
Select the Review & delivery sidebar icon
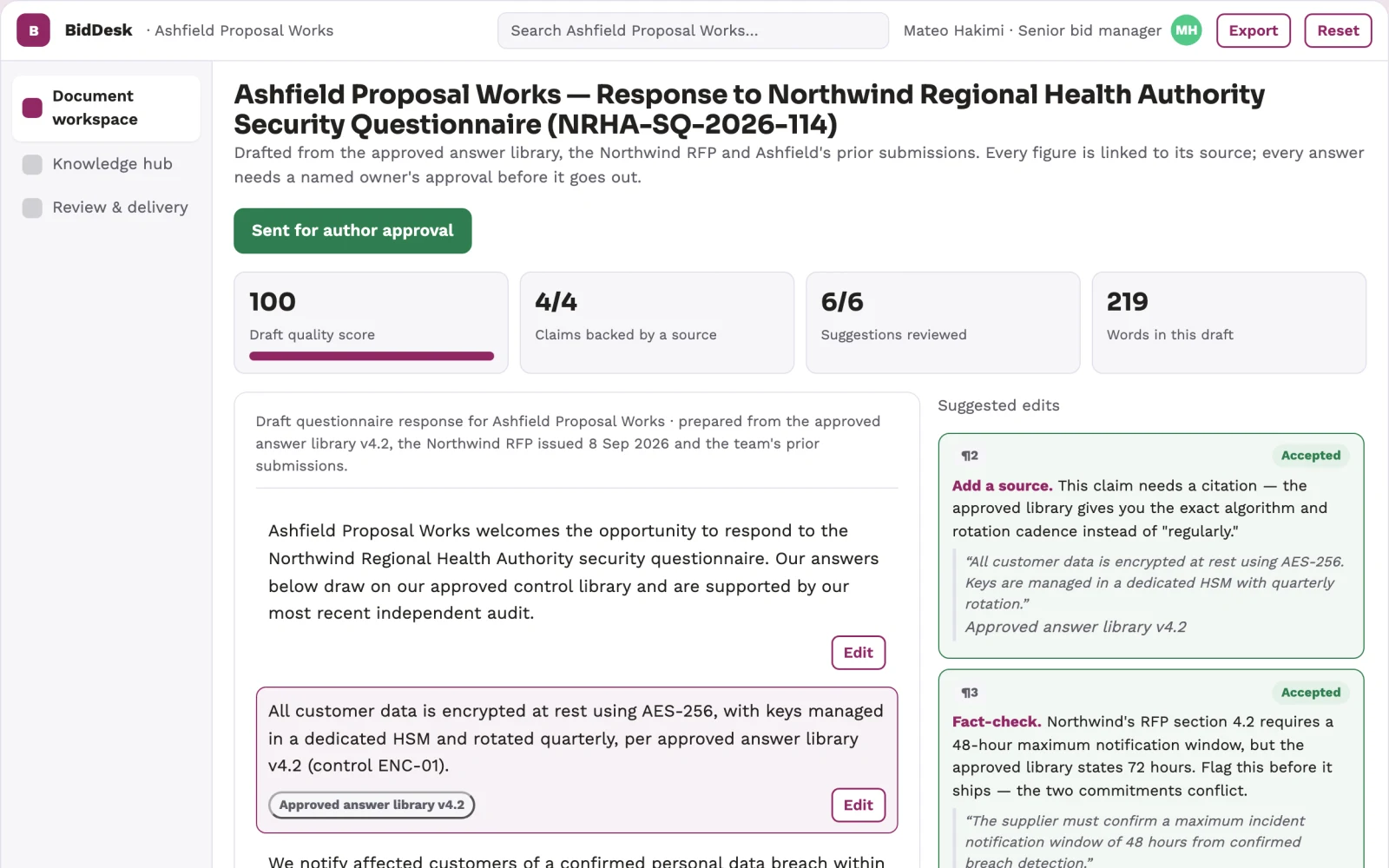click(32, 207)
